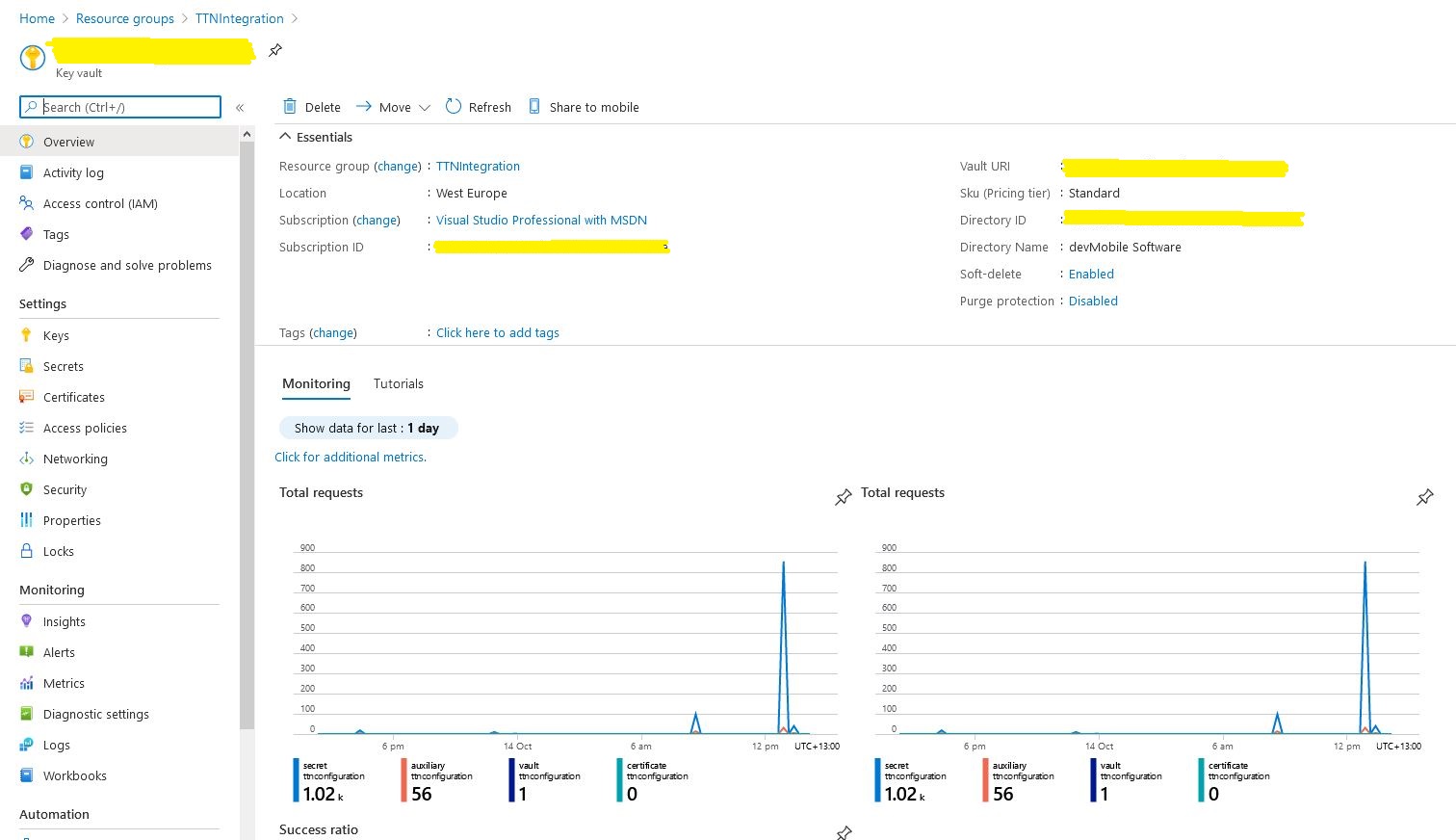Select the Monitoring tab

click(316, 384)
